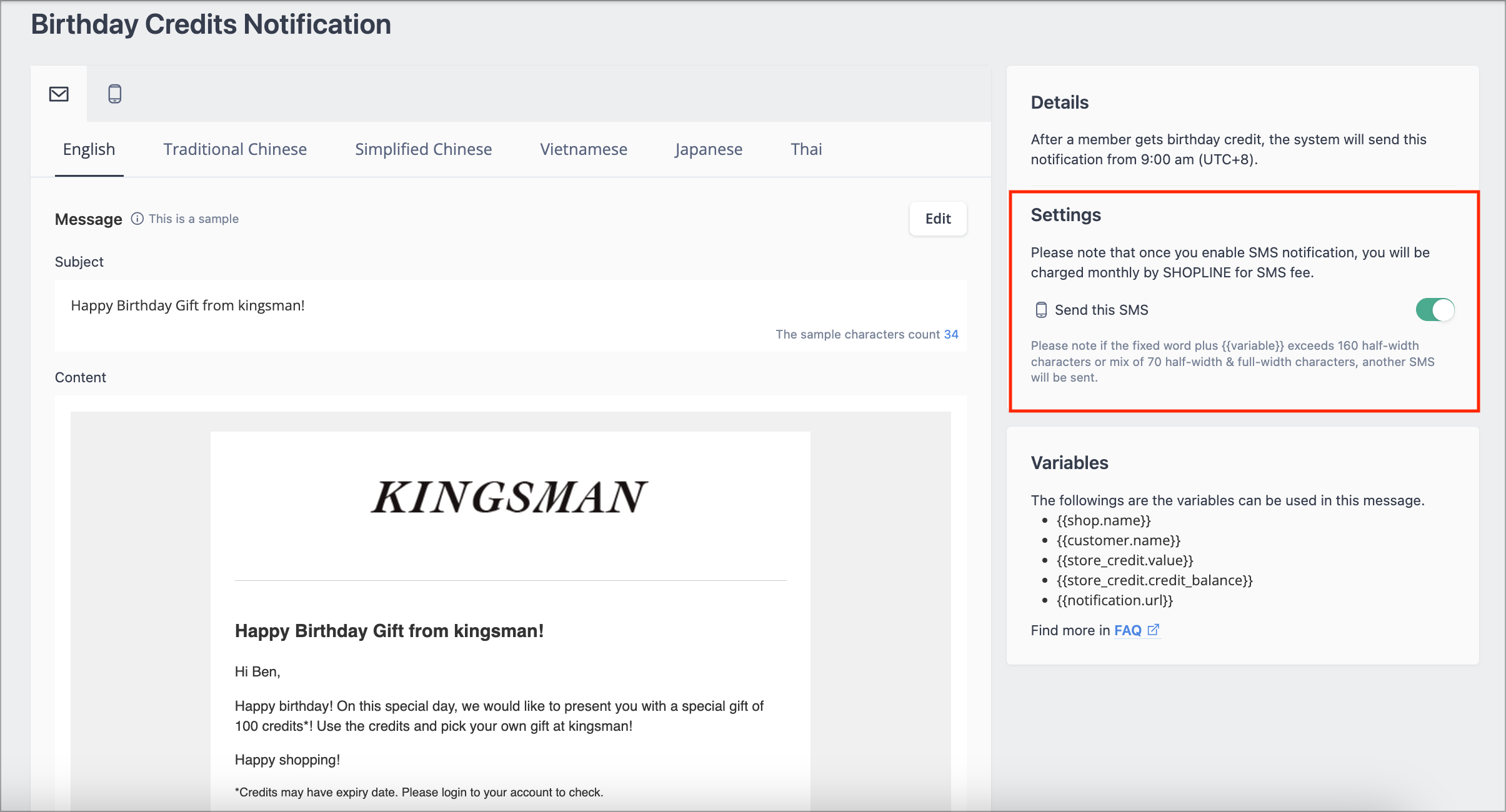This screenshot has width=1506, height=812.
Task: Select the Traditional Chinese tab
Action: click(x=235, y=149)
